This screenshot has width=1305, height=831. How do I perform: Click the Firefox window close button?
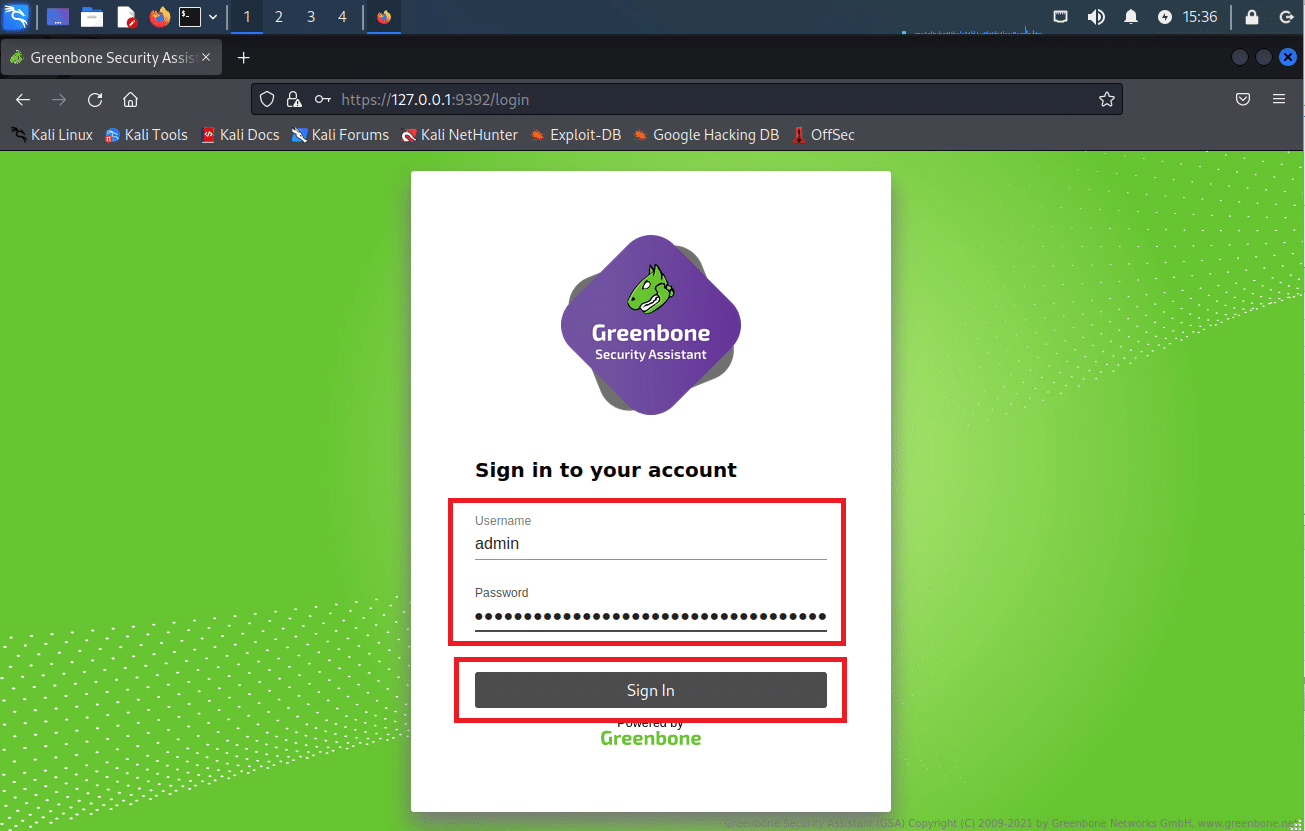click(1288, 58)
